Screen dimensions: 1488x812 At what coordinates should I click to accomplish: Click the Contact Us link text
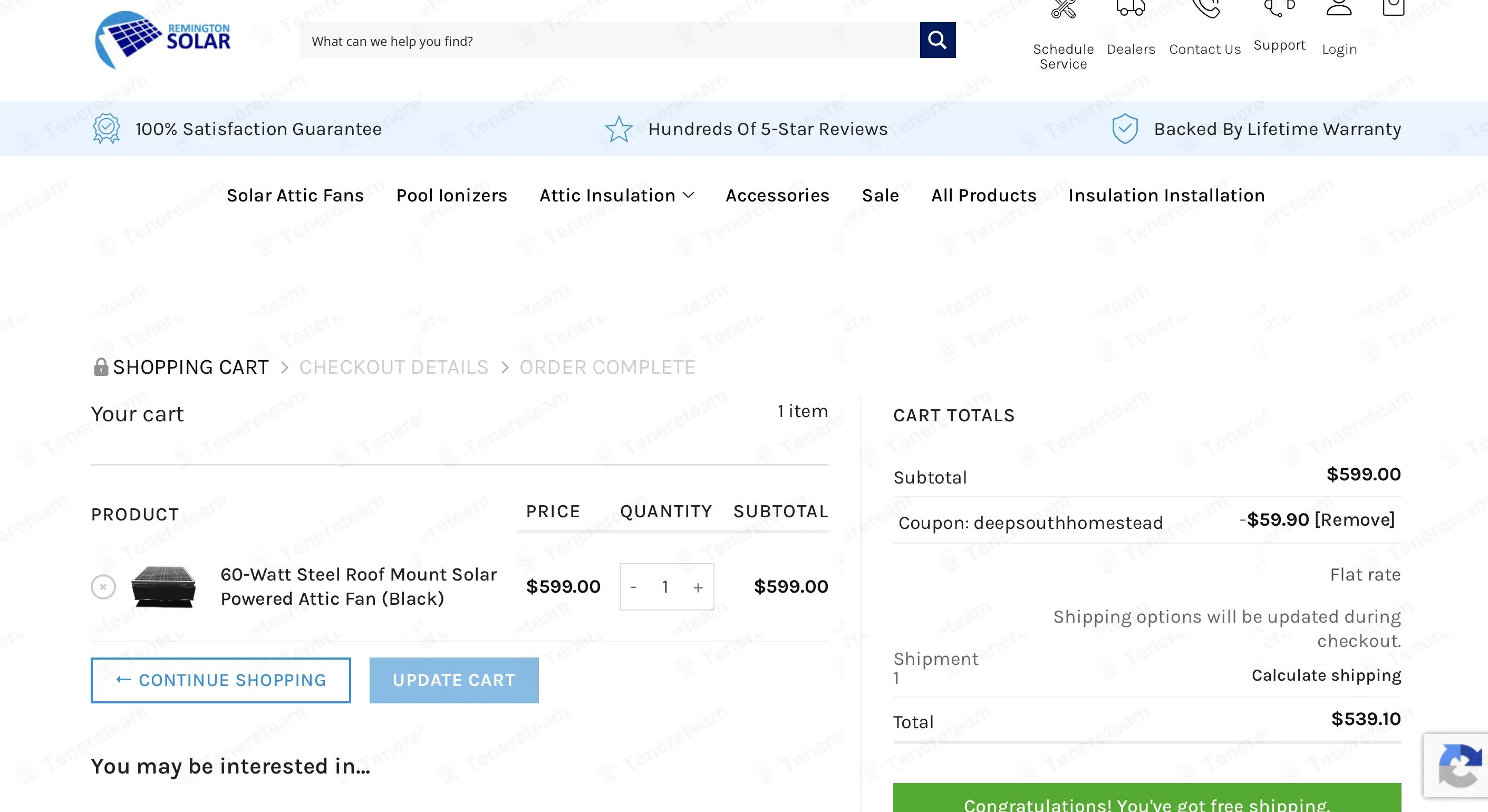coord(1205,49)
